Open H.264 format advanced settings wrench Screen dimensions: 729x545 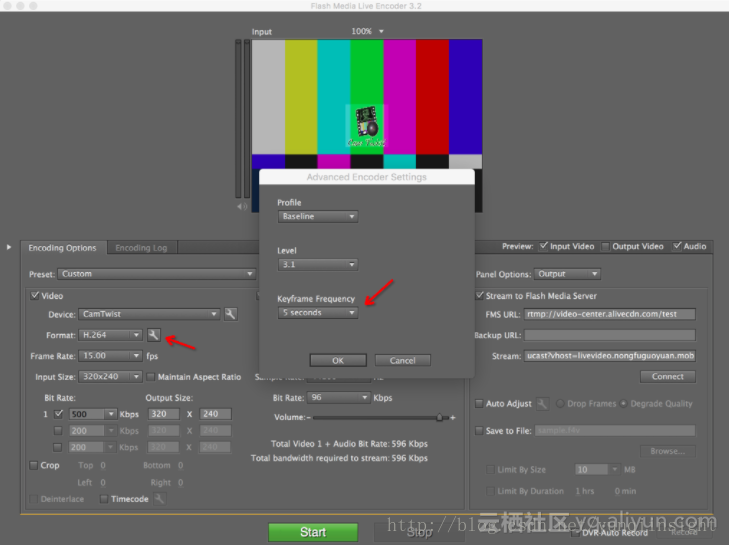(154, 335)
